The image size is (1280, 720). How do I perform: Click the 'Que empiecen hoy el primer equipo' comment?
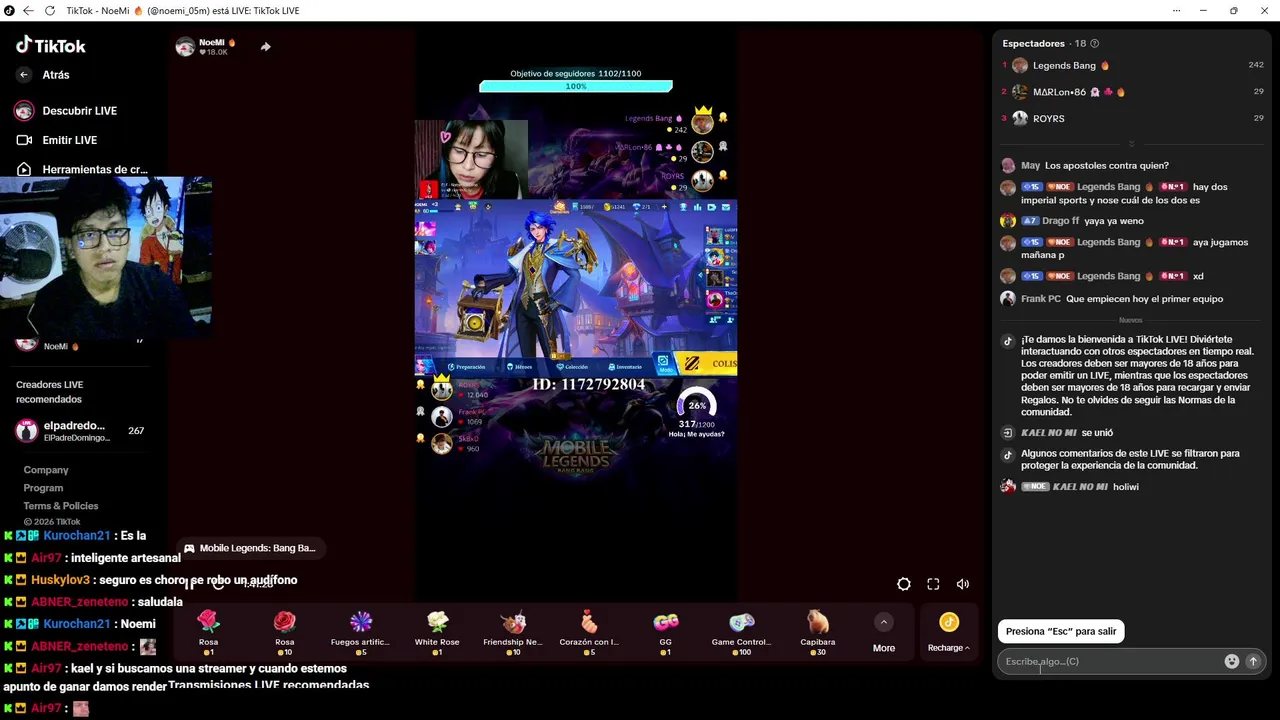(1144, 299)
